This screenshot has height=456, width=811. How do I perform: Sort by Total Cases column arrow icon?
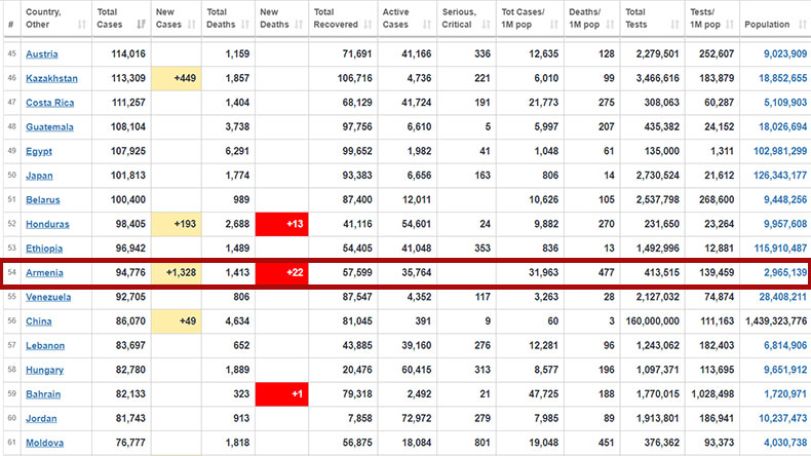(141, 24)
